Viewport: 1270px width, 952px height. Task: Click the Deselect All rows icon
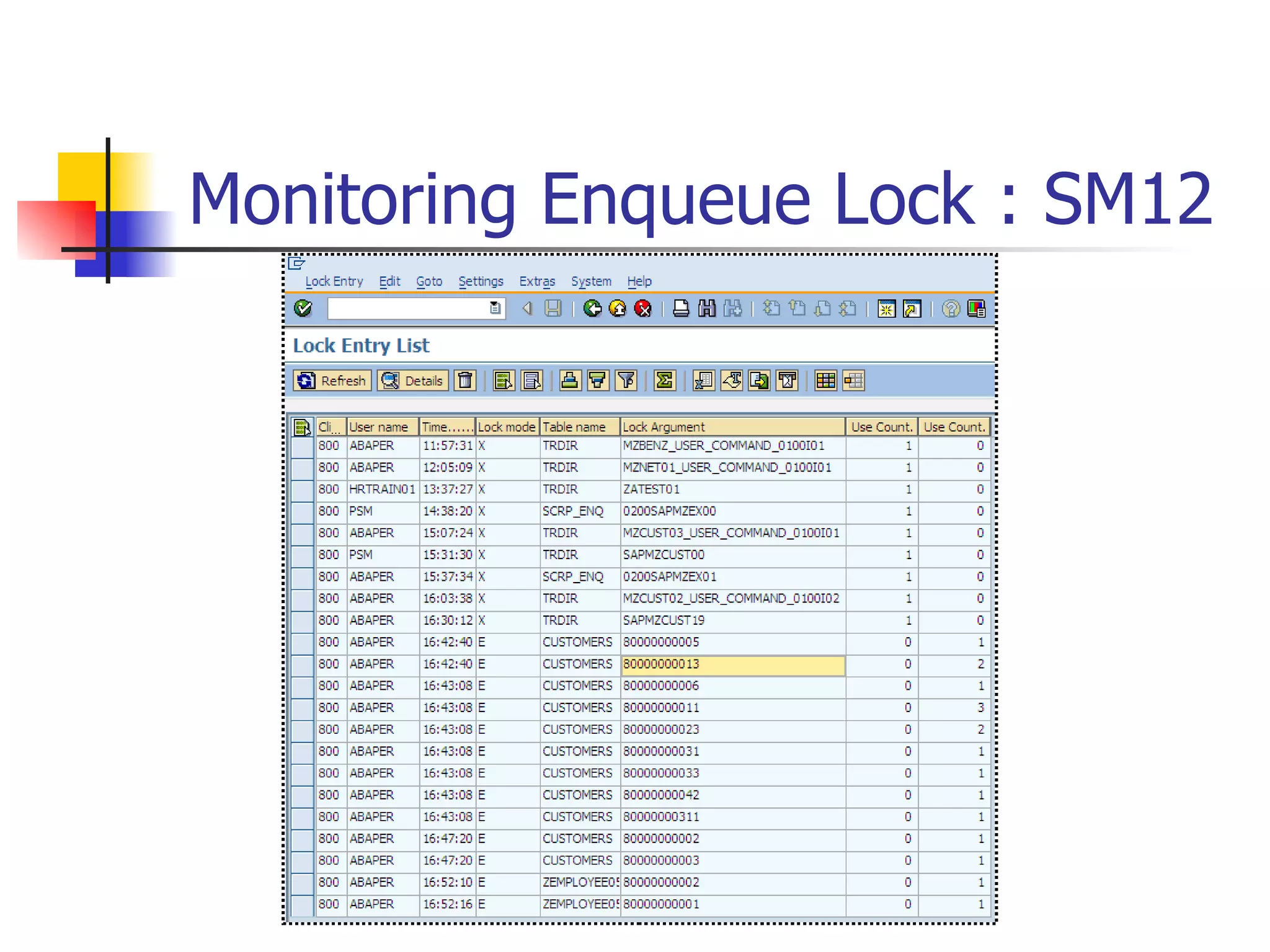(x=533, y=381)
